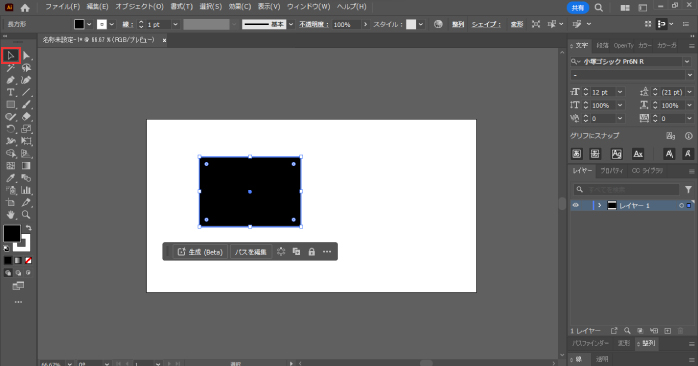
Task: Open font family dropdown 小塚ゴシック Pr6N R
Action: pos(687,62)
